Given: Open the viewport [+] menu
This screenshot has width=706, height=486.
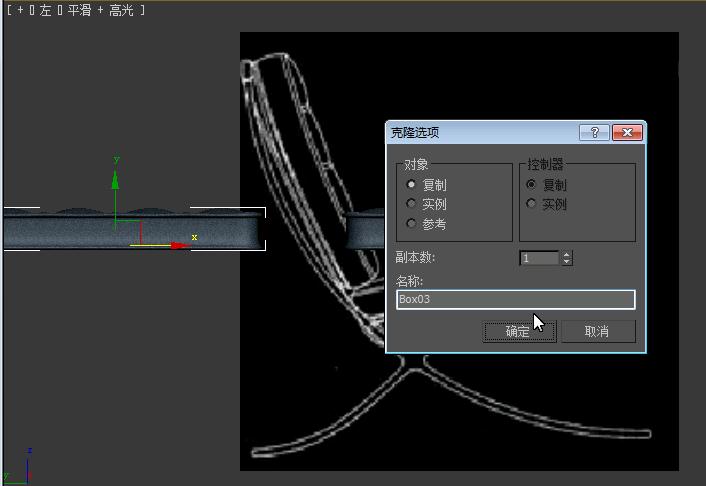Looking at the screenshot, I should point(20,10).
